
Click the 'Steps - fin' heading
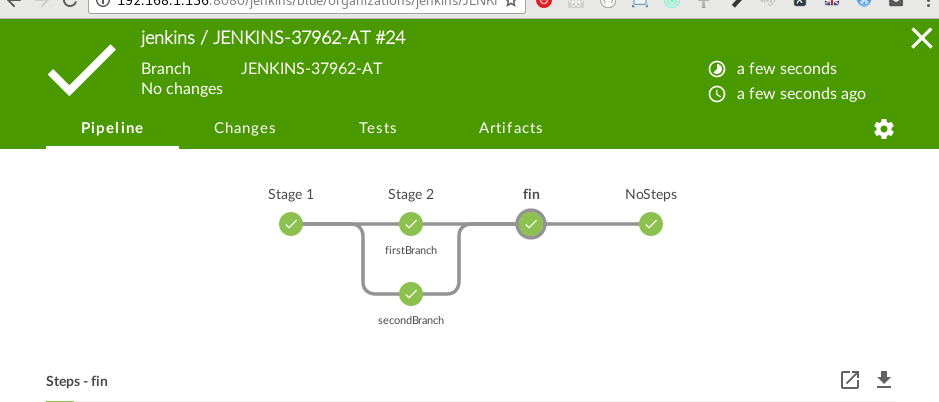pyautogui.click(x=77, y=381)
